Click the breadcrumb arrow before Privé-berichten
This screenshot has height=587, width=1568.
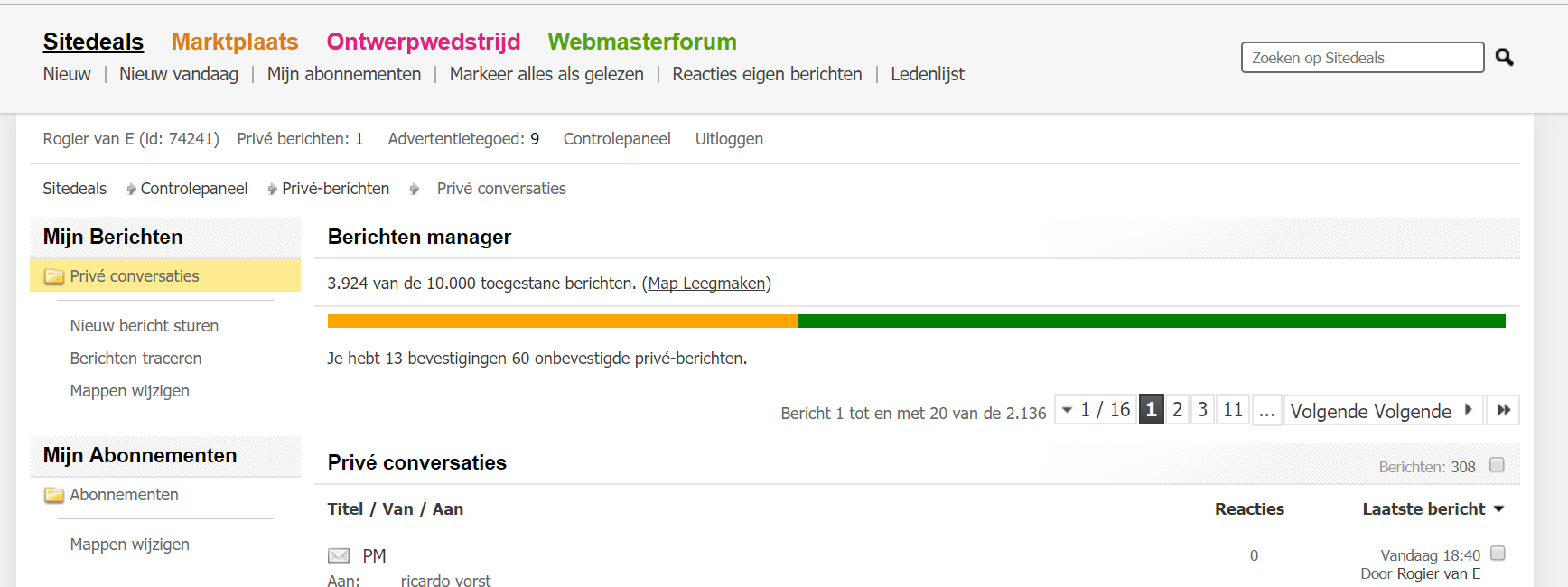tap(273, 189)
